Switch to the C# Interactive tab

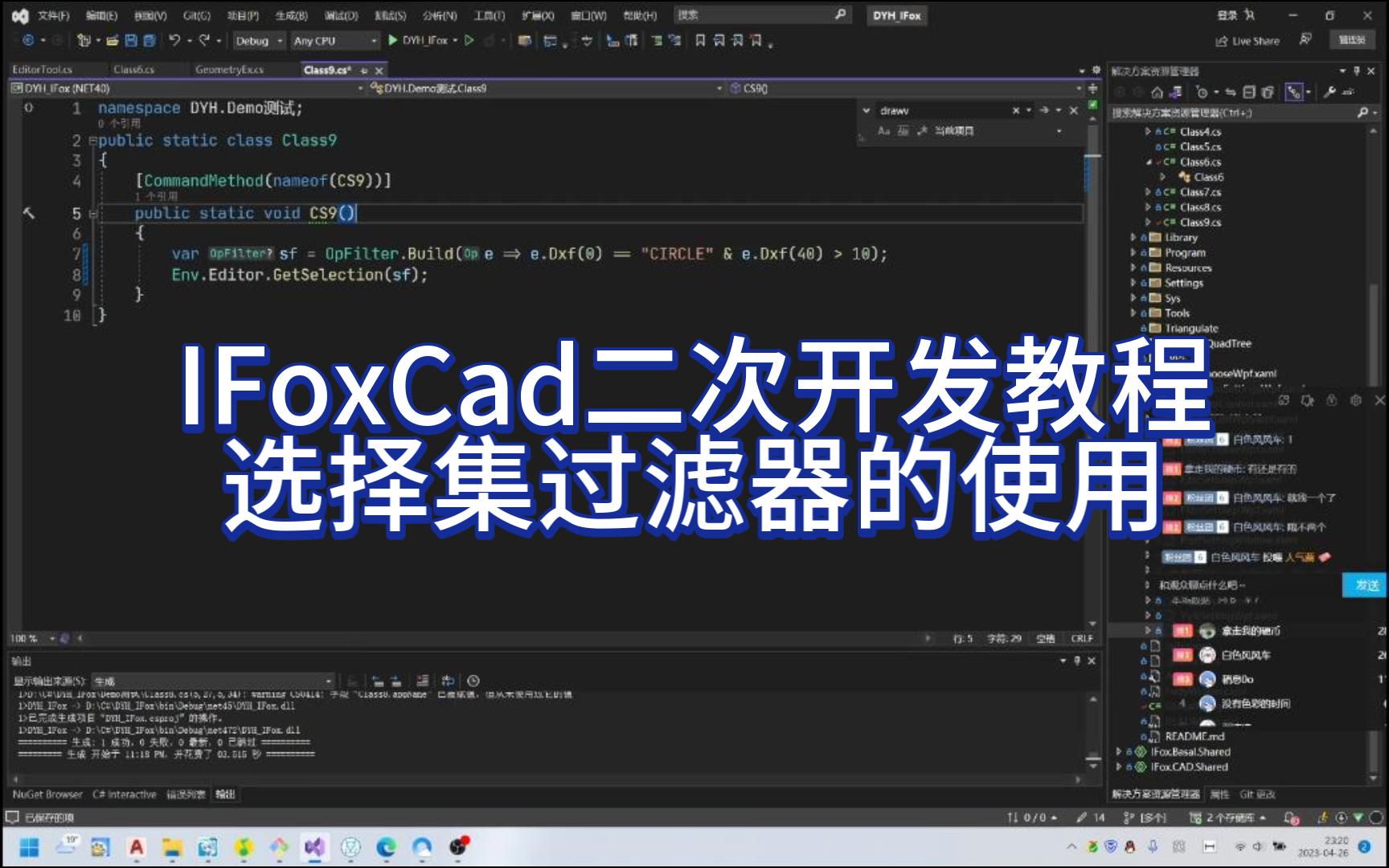[124, 794]
